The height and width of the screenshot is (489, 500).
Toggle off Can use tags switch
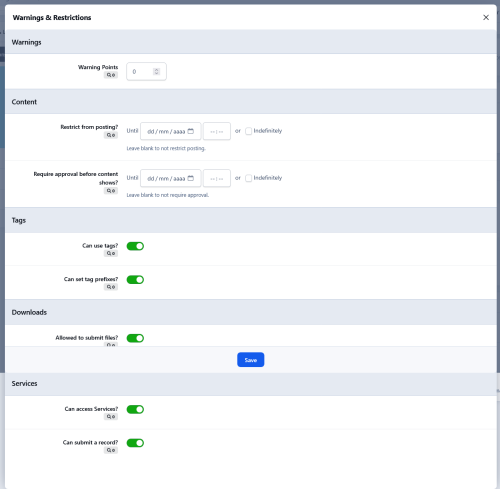135,246
